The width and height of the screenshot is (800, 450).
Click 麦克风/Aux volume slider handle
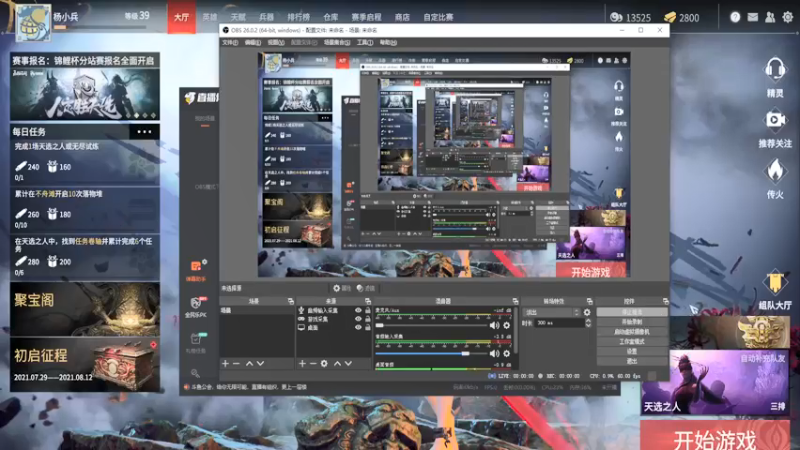[x=379, y=325]
